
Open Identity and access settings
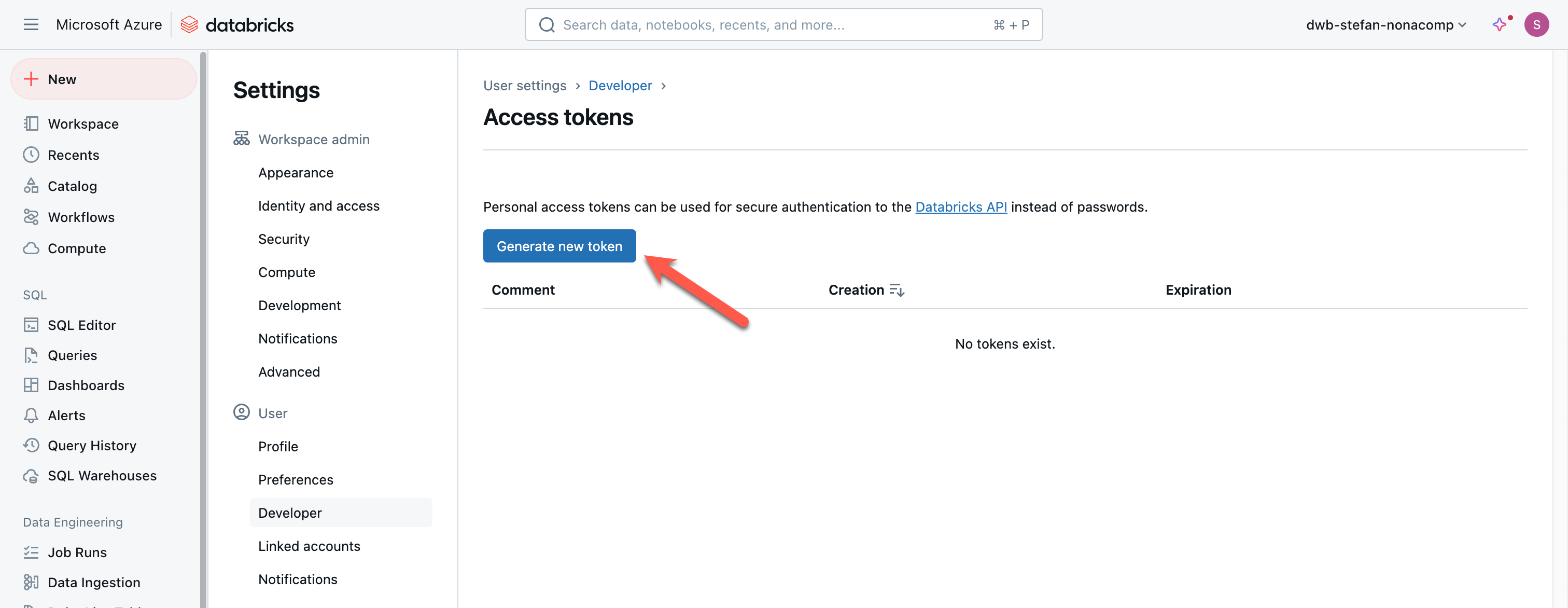click(x=318, y=206)
